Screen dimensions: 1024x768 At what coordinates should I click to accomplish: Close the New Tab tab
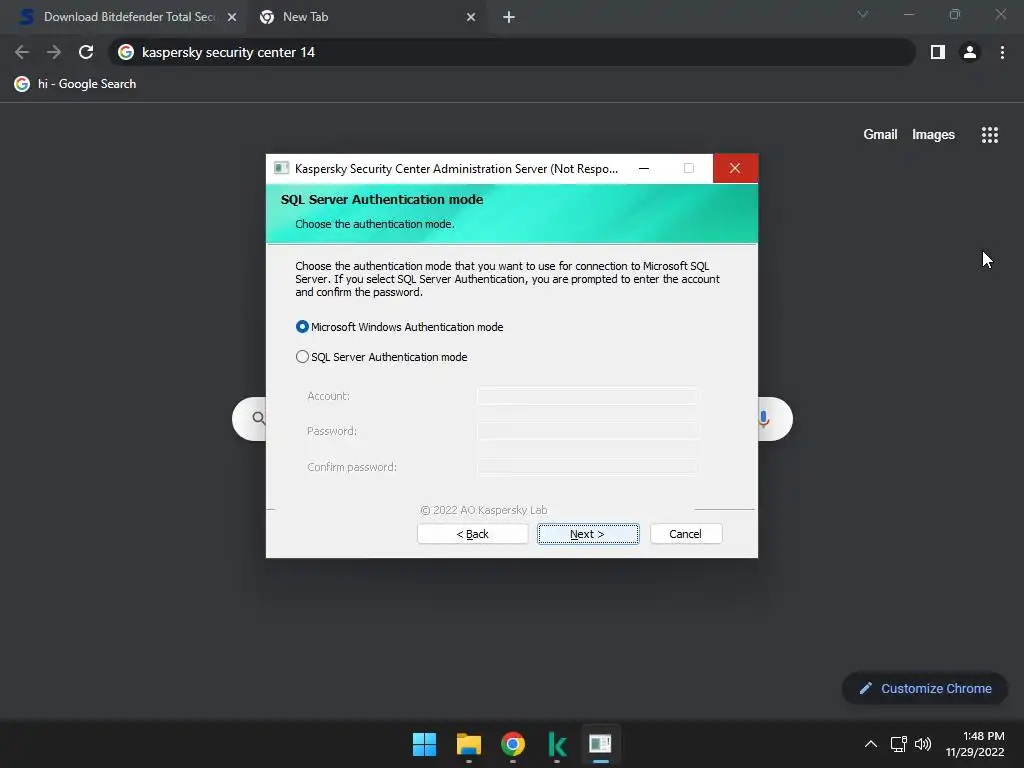click(471, 17)
